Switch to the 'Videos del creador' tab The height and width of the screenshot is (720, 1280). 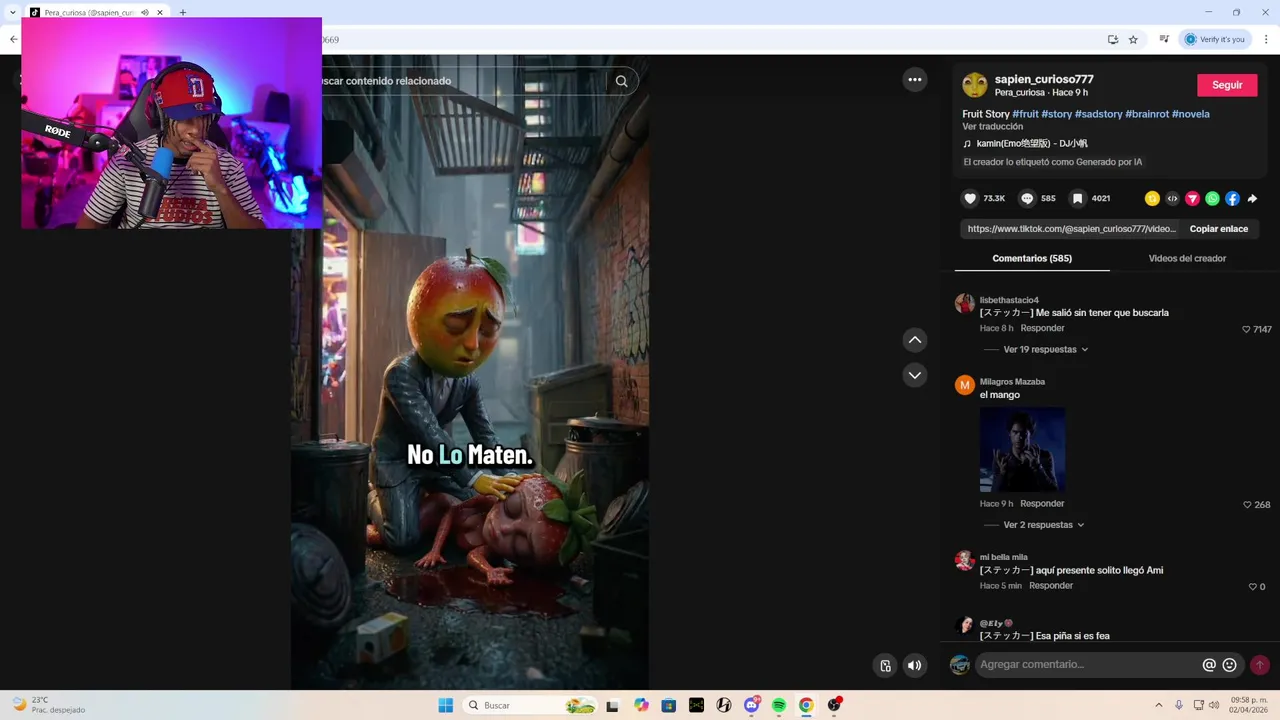(x=1187, y=258)
